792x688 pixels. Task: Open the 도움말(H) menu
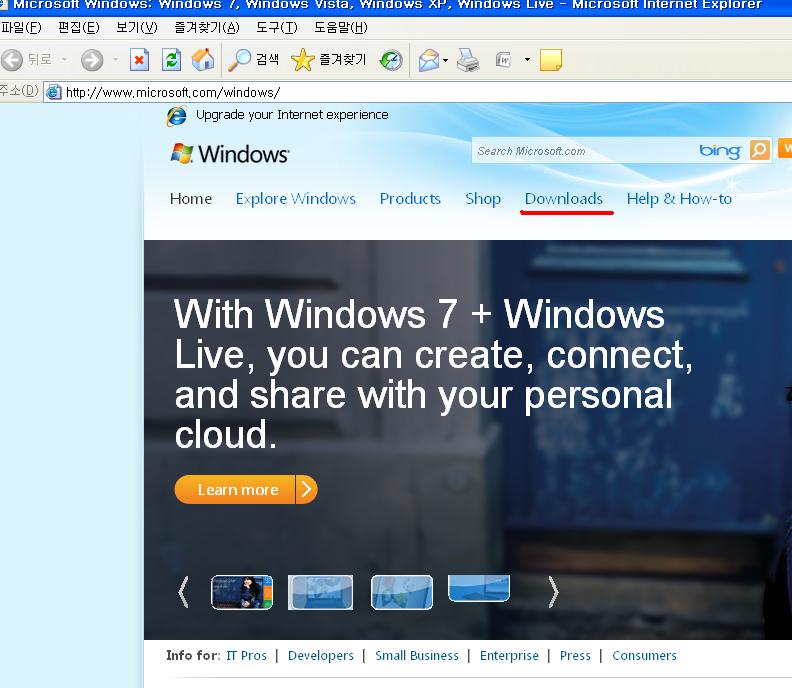tap(340, 27)
